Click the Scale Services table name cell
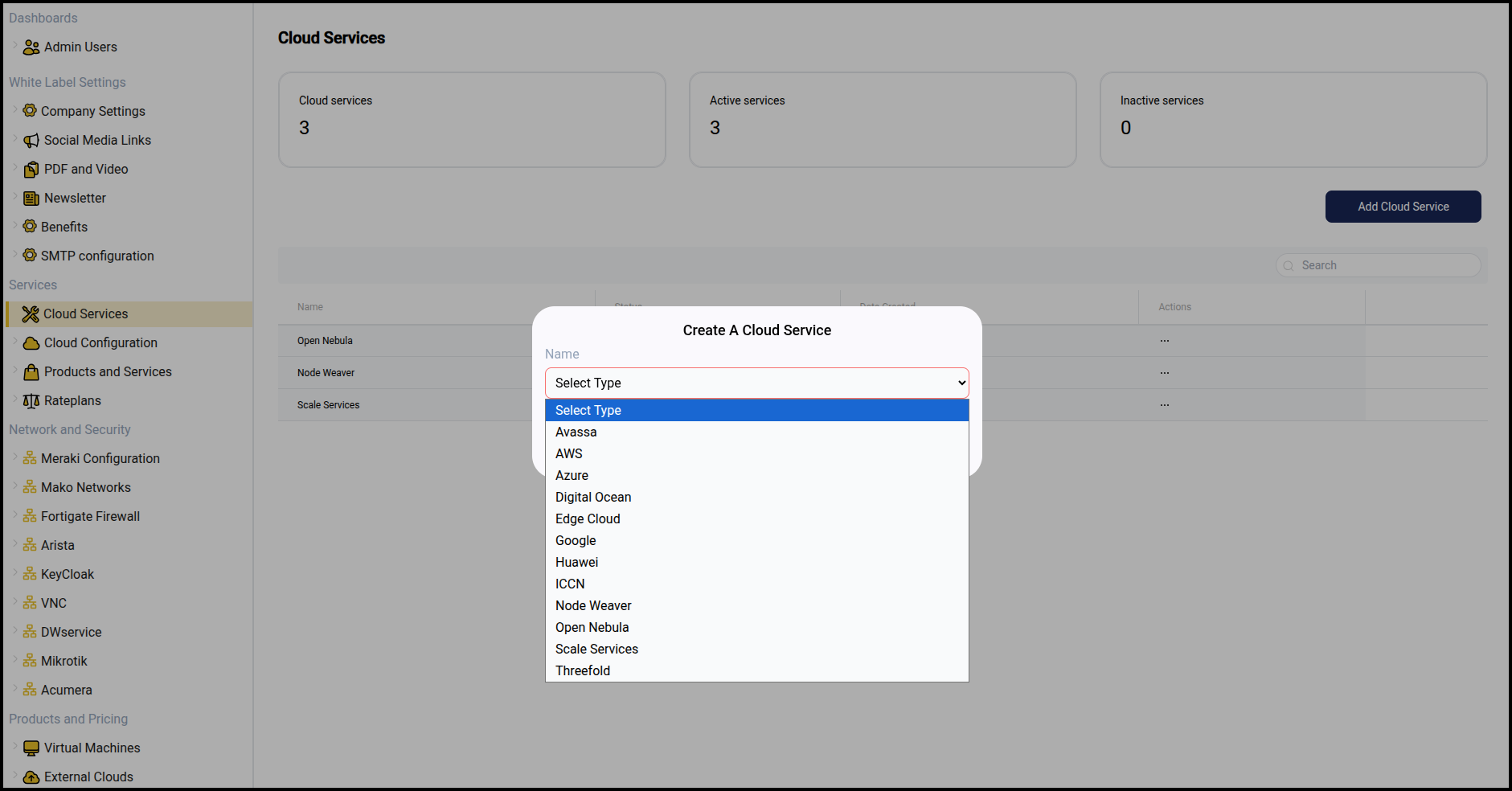1512x791 pixels. 328,405
